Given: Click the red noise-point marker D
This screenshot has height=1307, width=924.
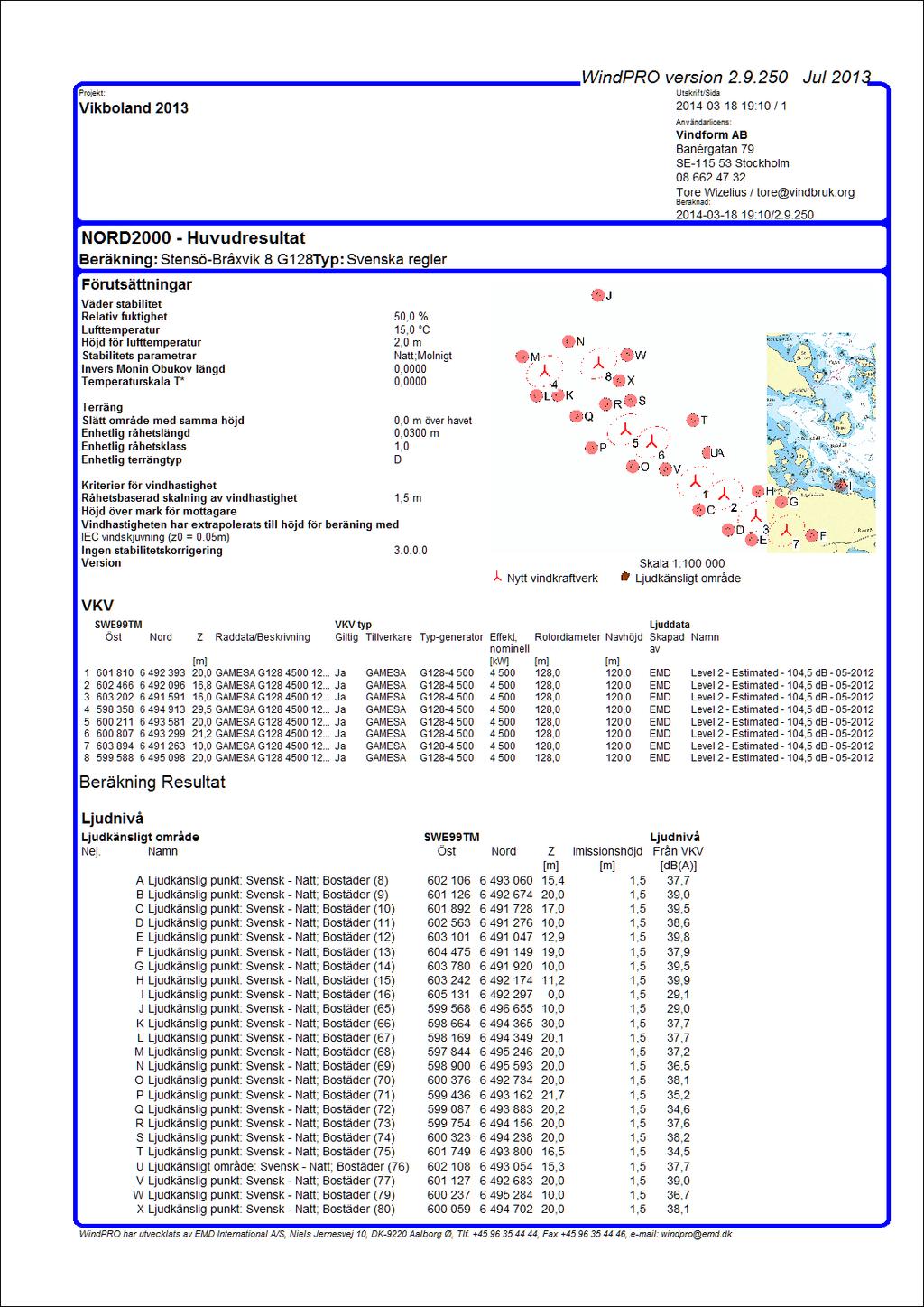Looking at the screenshot, I should tap(728, 530).
